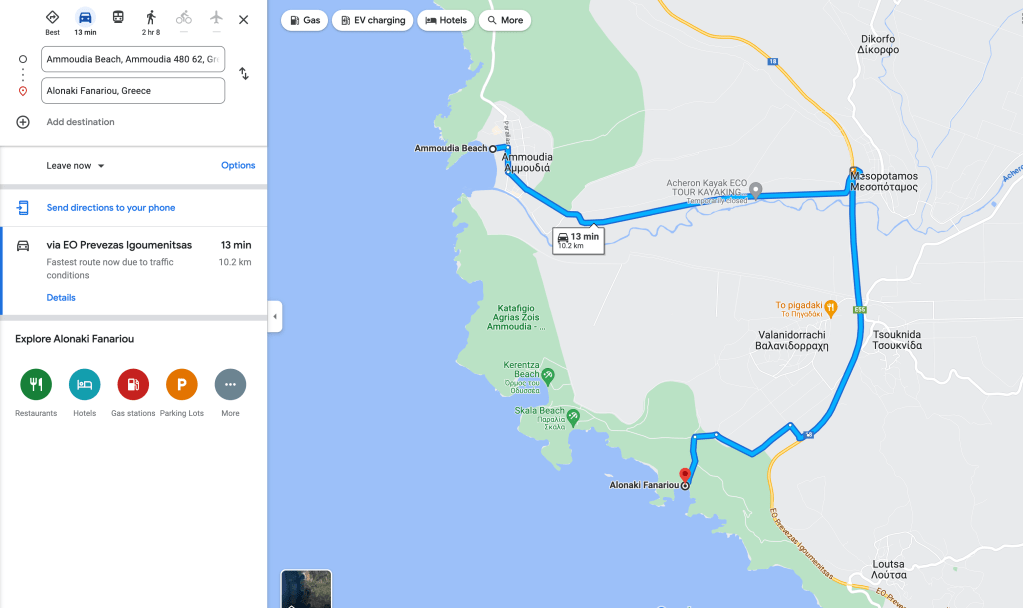Screen dimensions: 1023x608
Task: Filter map by EV charging
Action: click(373, 20)
